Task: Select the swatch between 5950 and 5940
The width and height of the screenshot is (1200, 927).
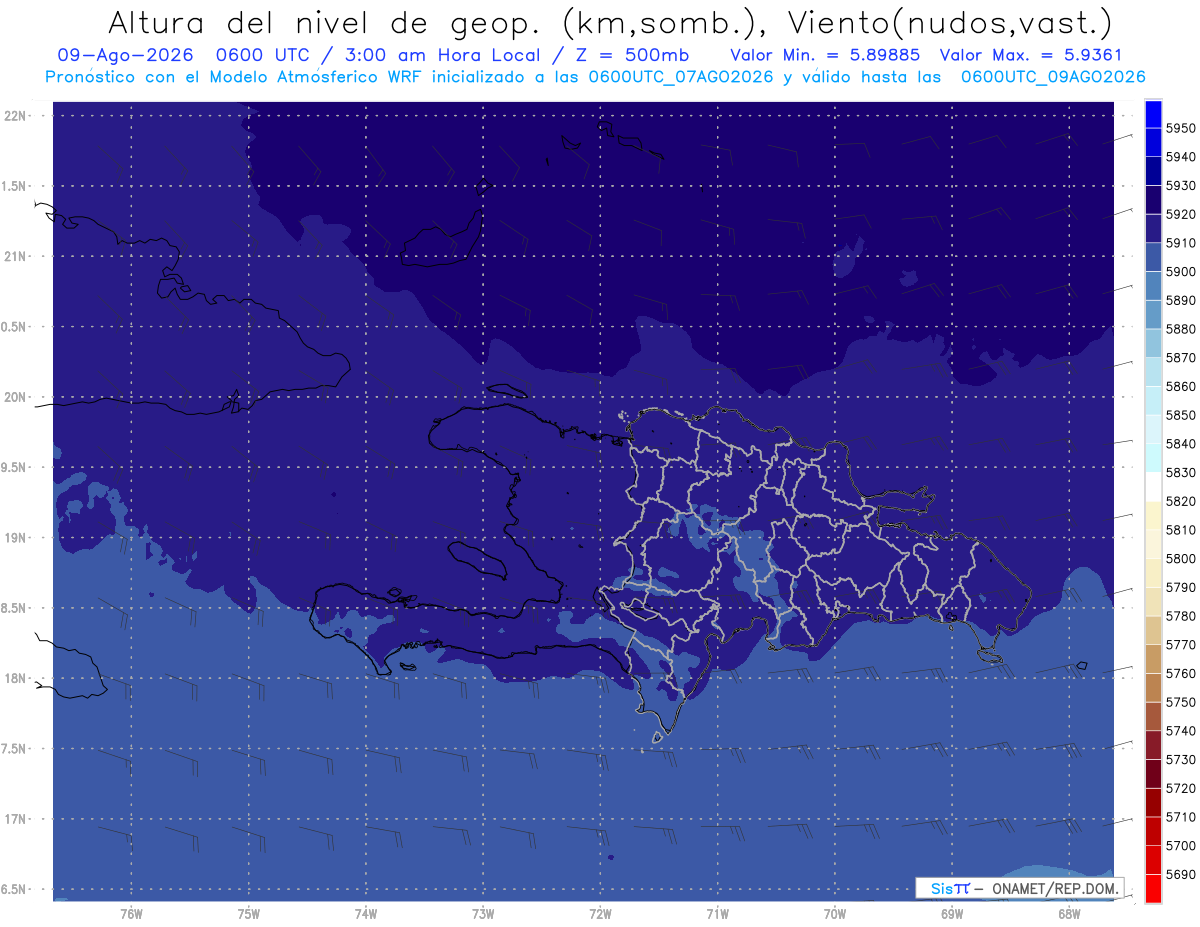Action: tap(1153, 142)
